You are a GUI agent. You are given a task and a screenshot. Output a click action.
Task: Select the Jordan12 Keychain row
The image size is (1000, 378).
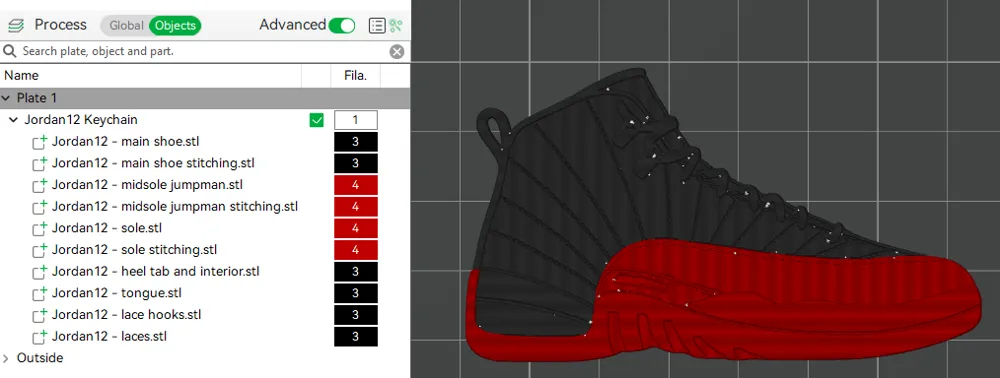pos(204,120)
